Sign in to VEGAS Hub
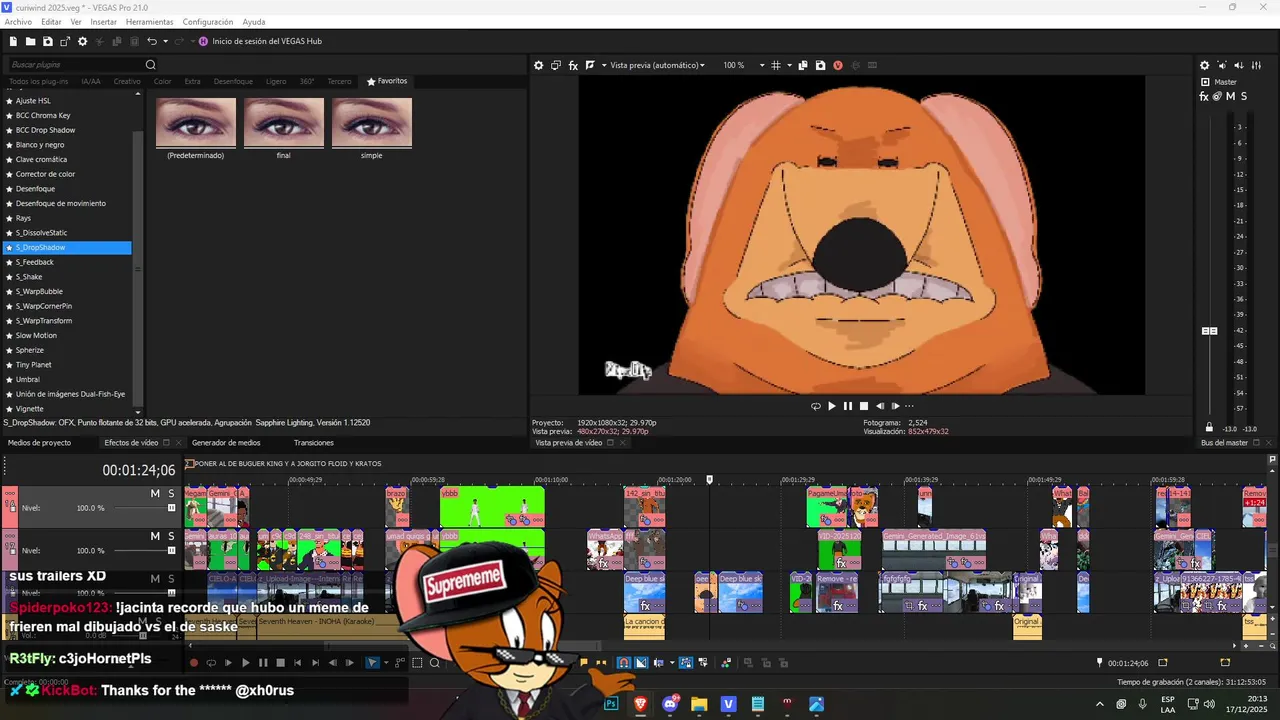1280x720 pixels. tap(260, 41)
